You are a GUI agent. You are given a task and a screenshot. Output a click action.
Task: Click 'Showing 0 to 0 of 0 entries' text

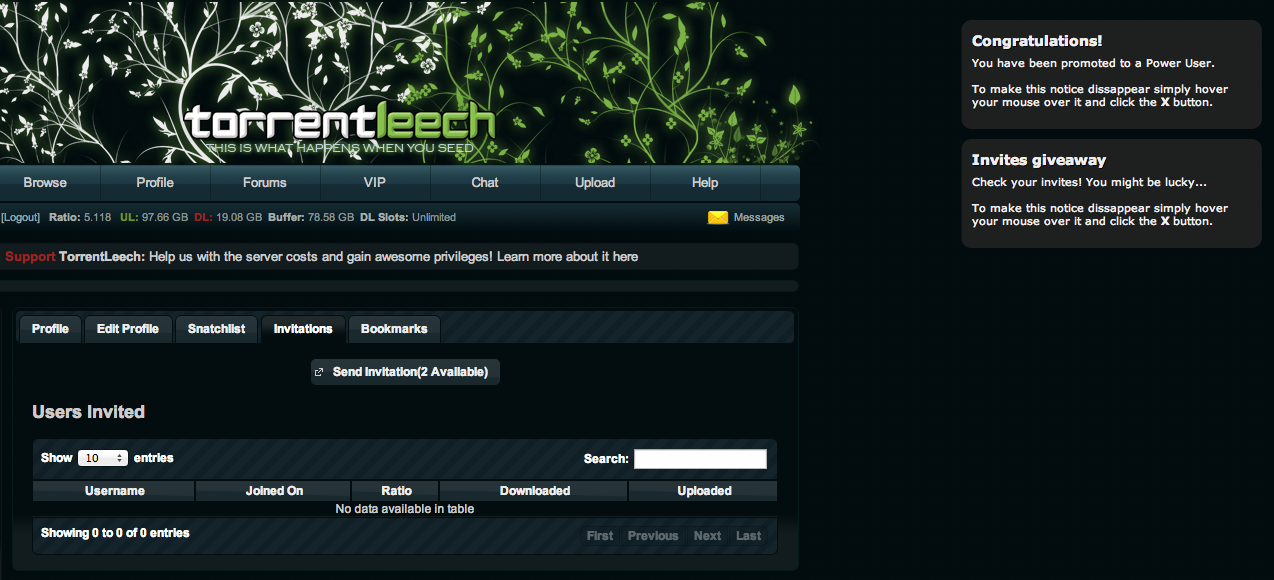(x=115, y=533)
